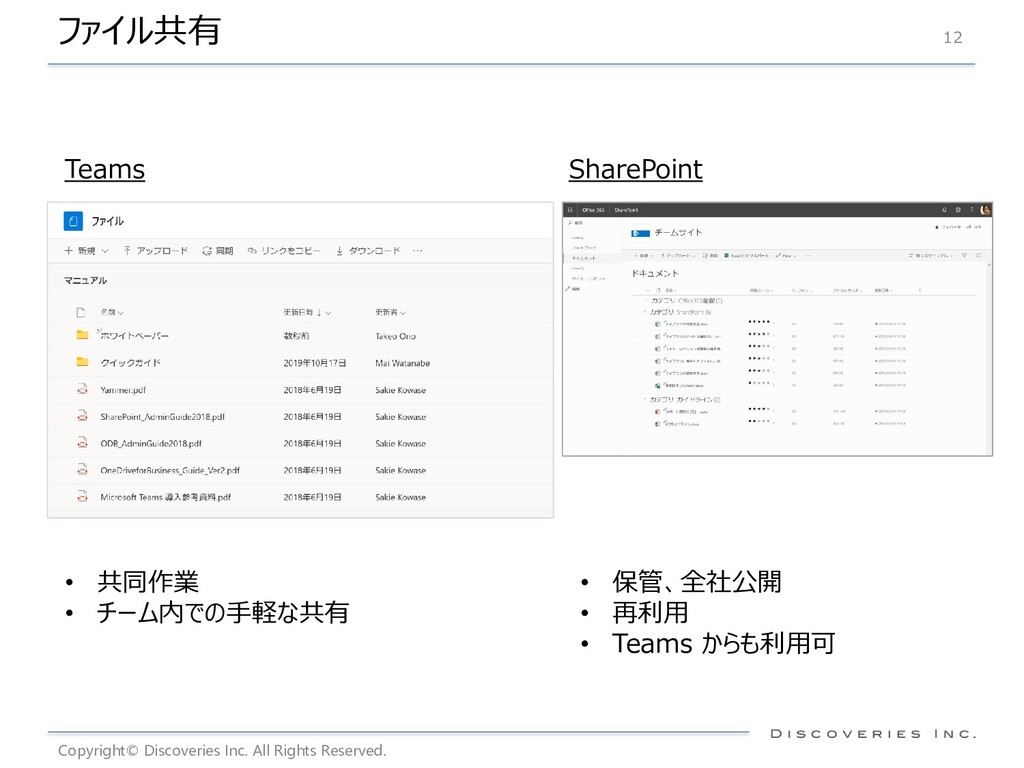Click the Teams underlined heading
The height and width of the screenshot is (768, 1024).
(104, 169)
